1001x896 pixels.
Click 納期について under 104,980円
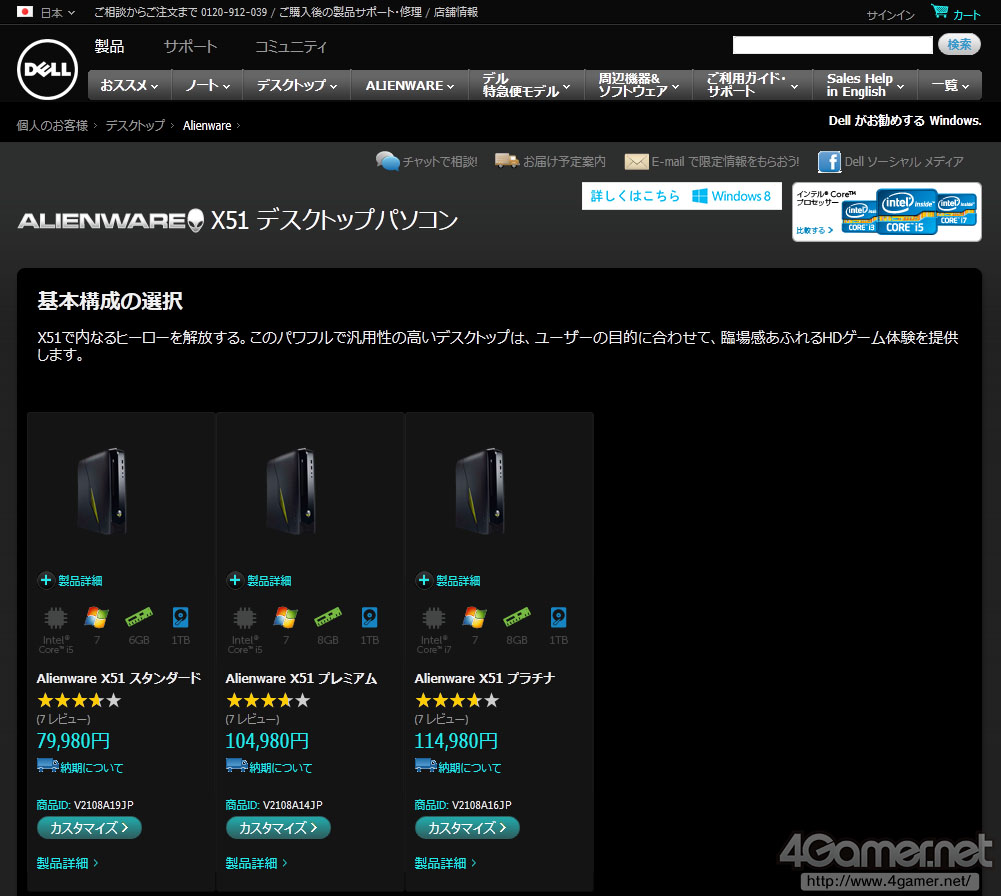(x=280, y=767)
